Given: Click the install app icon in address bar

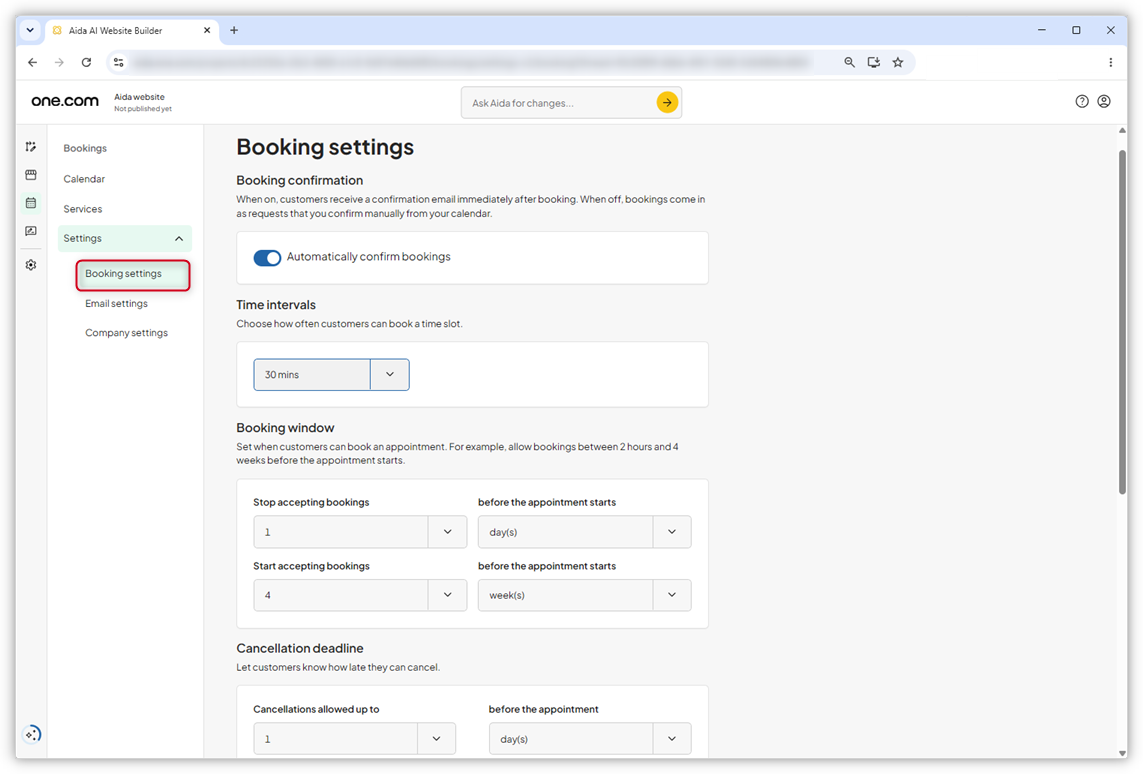Looking at the screenshot, I should [873, 63].
